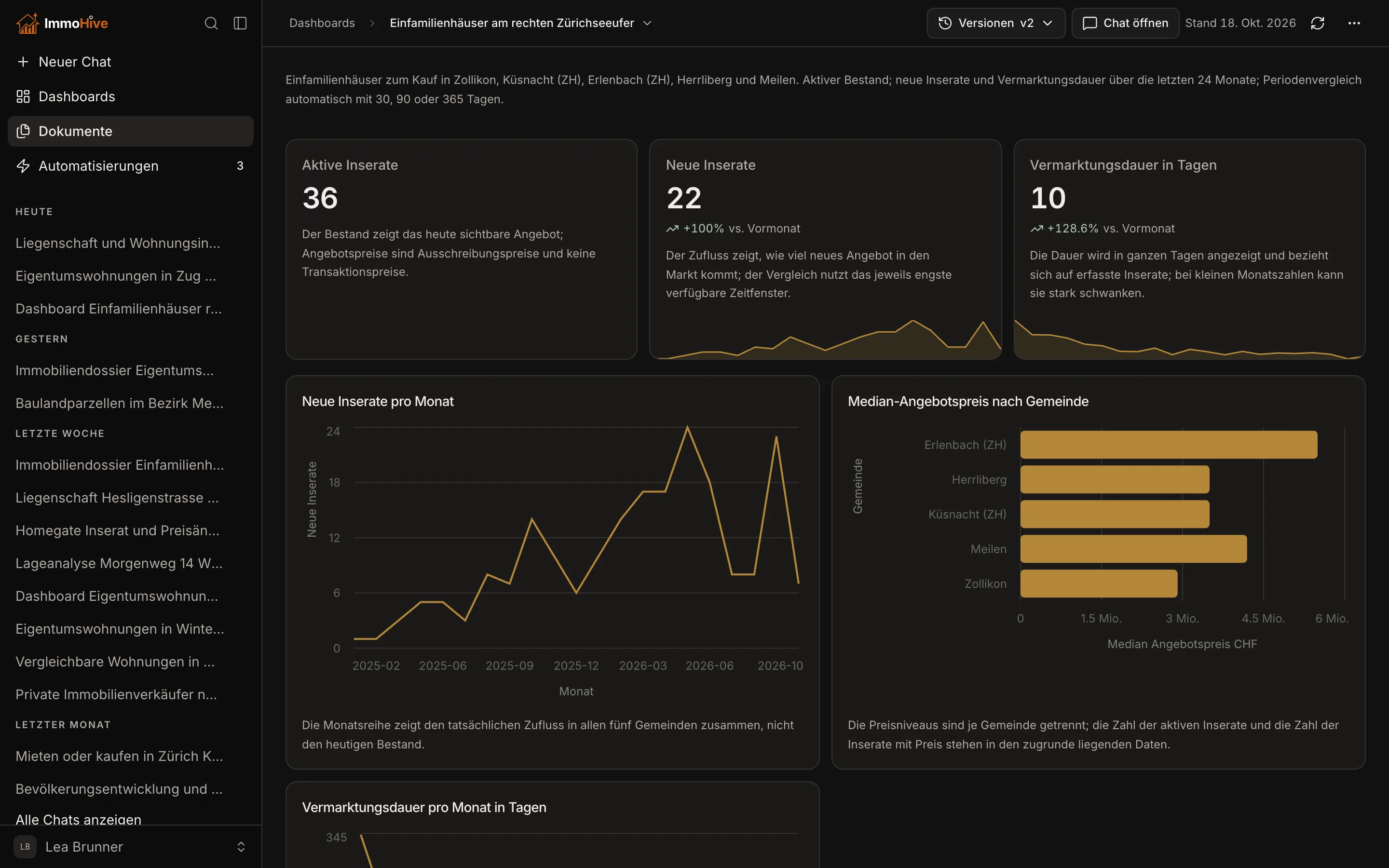Screen dimensions: 1389x868
Task: Expand the dashboard title chevron dropdown
Action: 647,23
